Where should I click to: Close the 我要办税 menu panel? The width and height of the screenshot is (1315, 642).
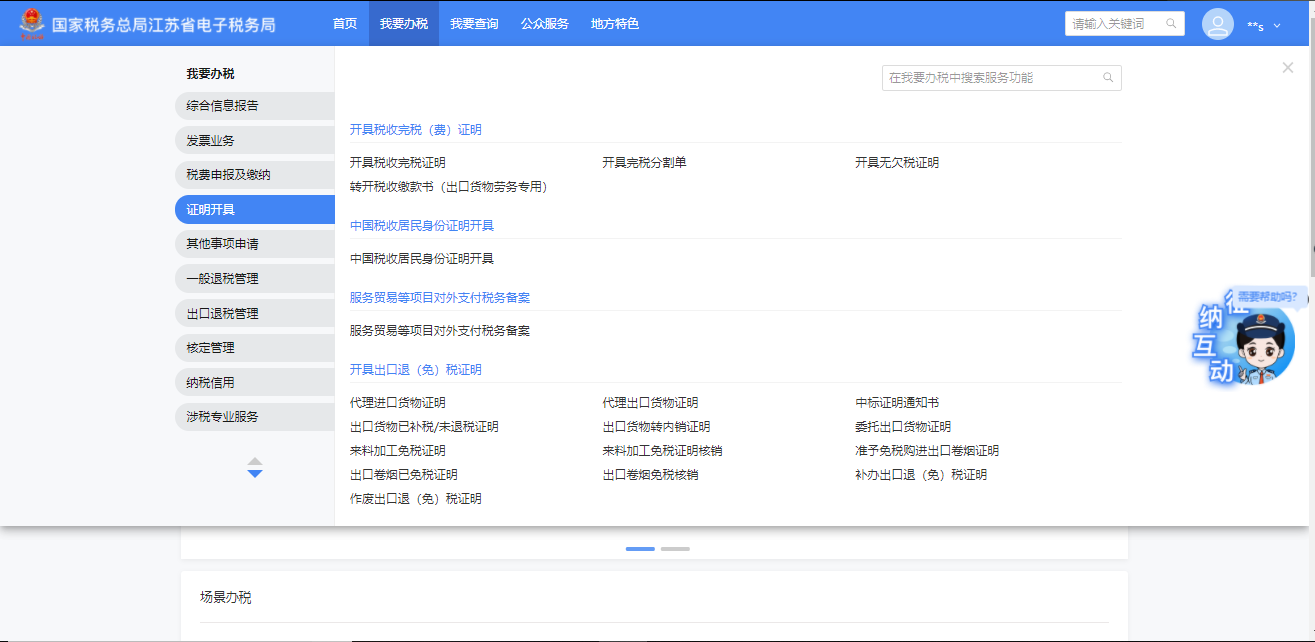[x=1287, y=68]
